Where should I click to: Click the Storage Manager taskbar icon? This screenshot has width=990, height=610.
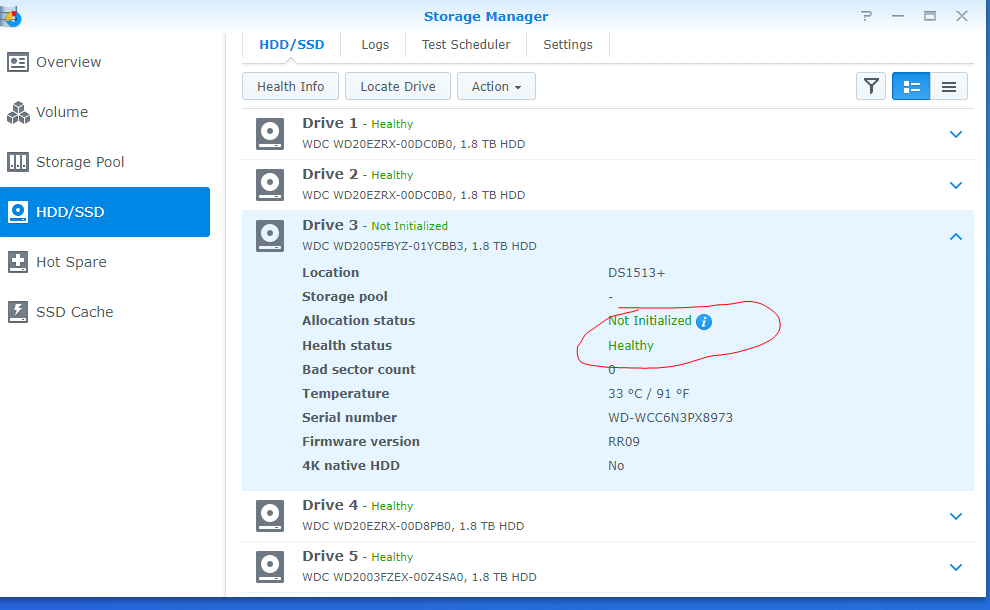[12, 16]
